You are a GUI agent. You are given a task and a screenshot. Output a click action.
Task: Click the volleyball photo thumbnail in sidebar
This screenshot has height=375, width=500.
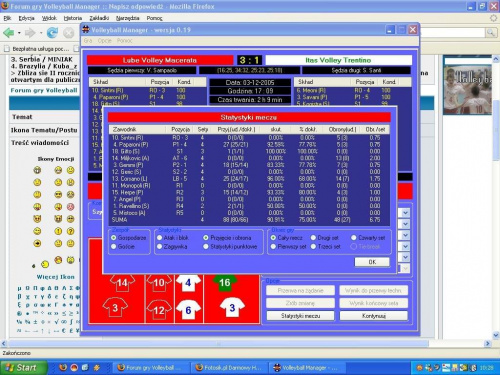click(x=467, y=89)
